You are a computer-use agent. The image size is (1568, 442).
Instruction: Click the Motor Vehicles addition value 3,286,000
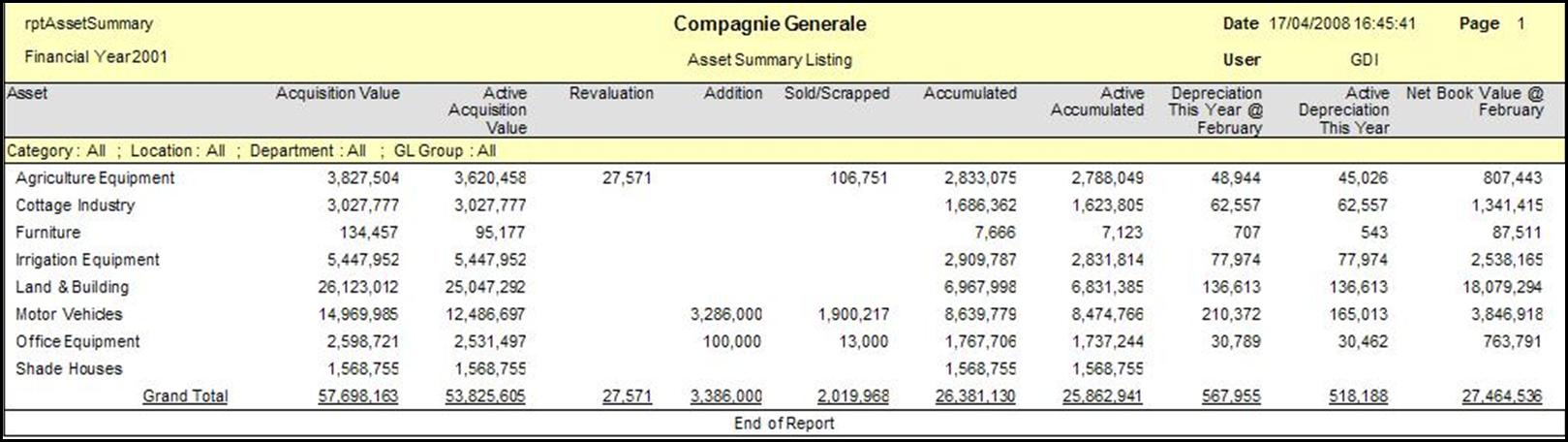tap(725, 314)
